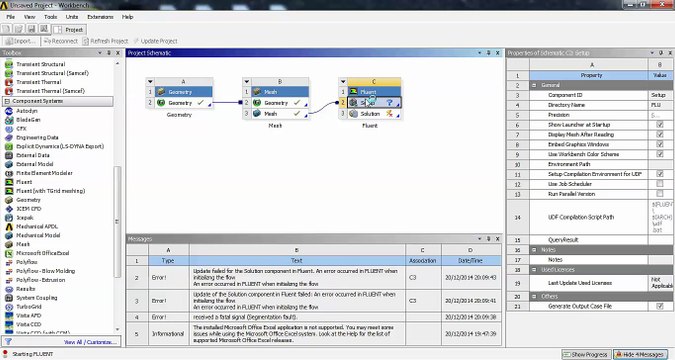Viewport: 675px width, 360px height.
Task: Open View All / Customize link
Action: tap(90, 342)
